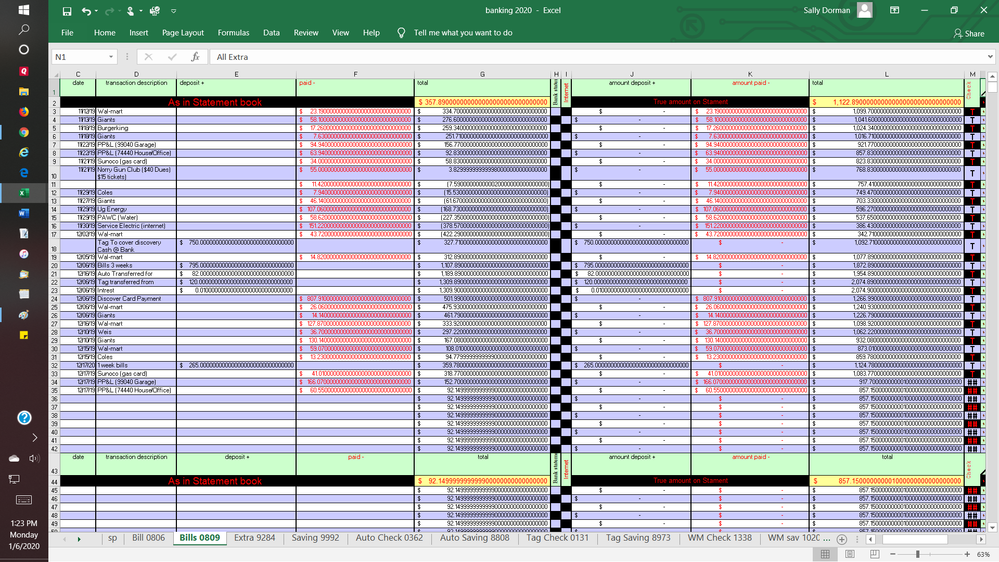
Task: Click vertical scrollbar down arrow
Action: (x=992, y=528)
